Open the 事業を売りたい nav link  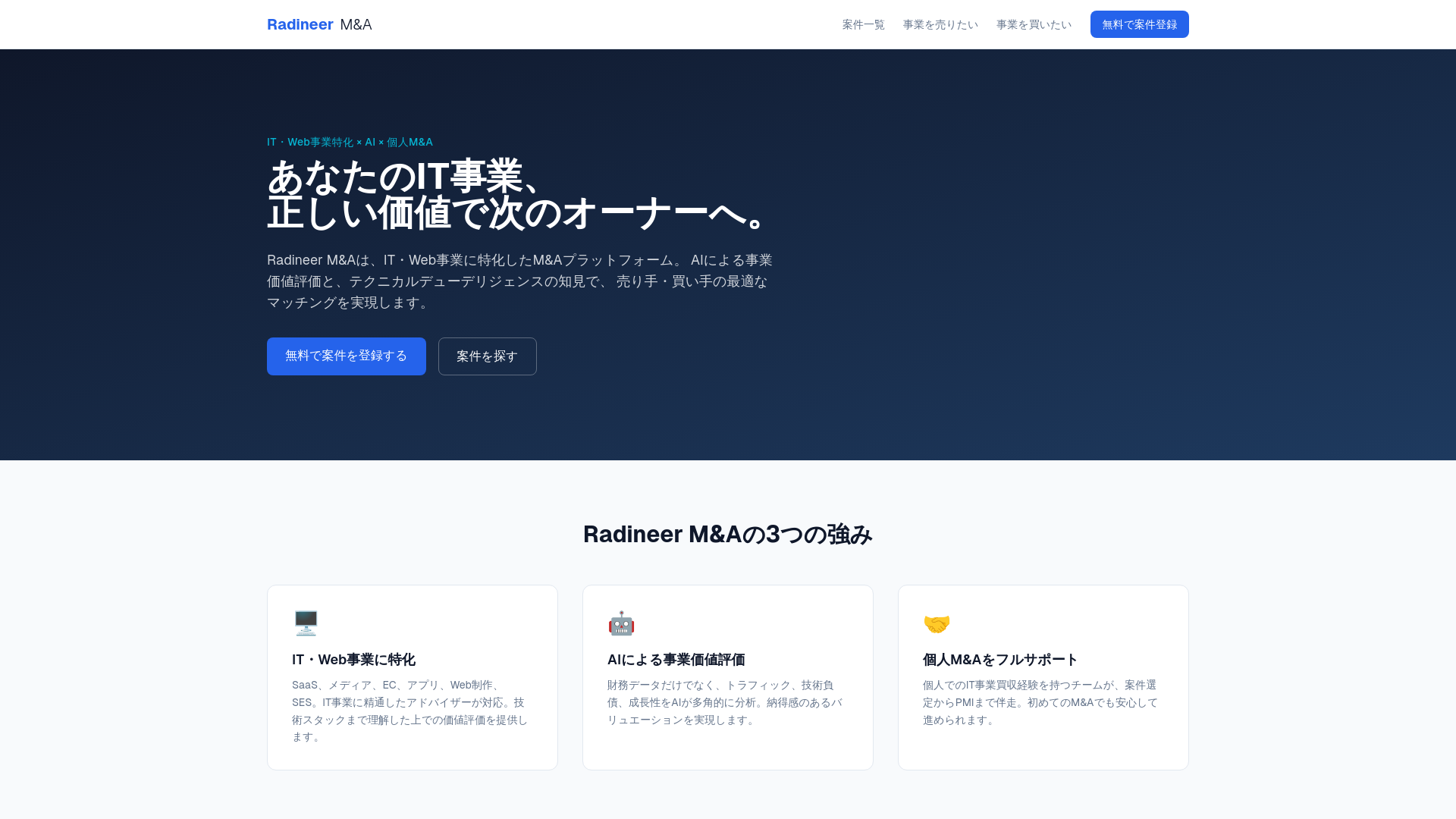pos(940,24)
